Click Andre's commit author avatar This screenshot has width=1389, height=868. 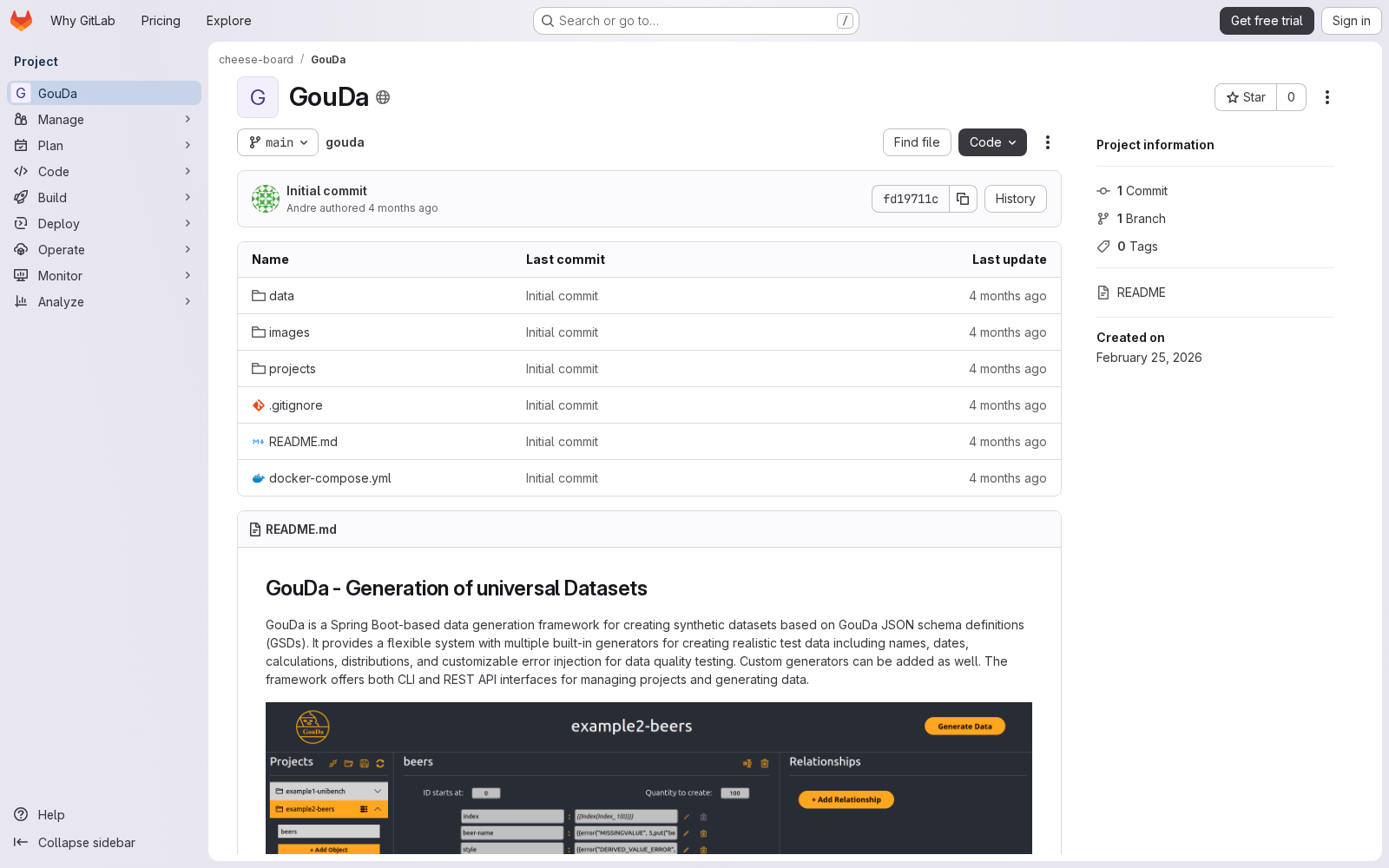[266, 199]
